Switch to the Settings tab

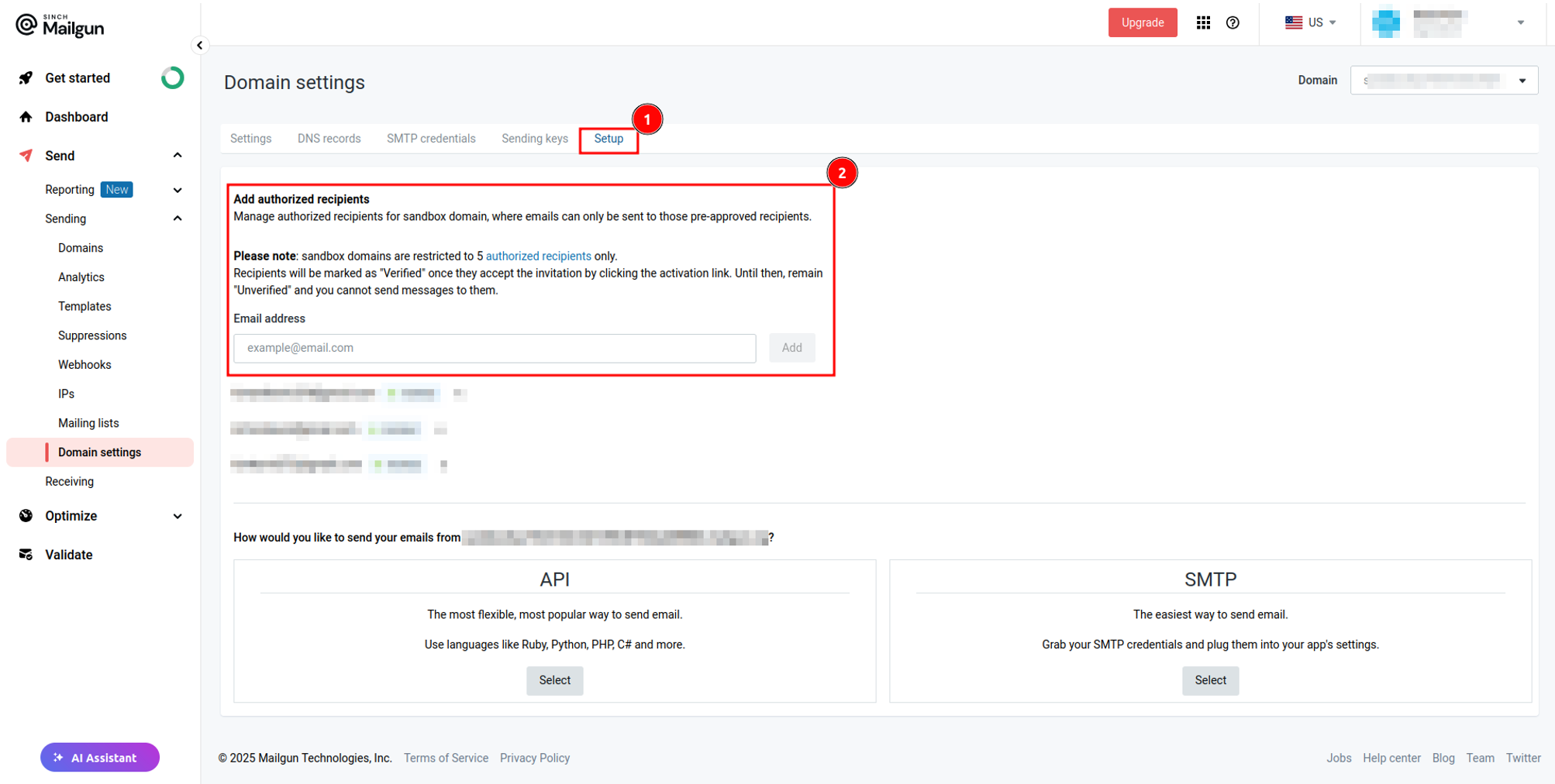250,139
